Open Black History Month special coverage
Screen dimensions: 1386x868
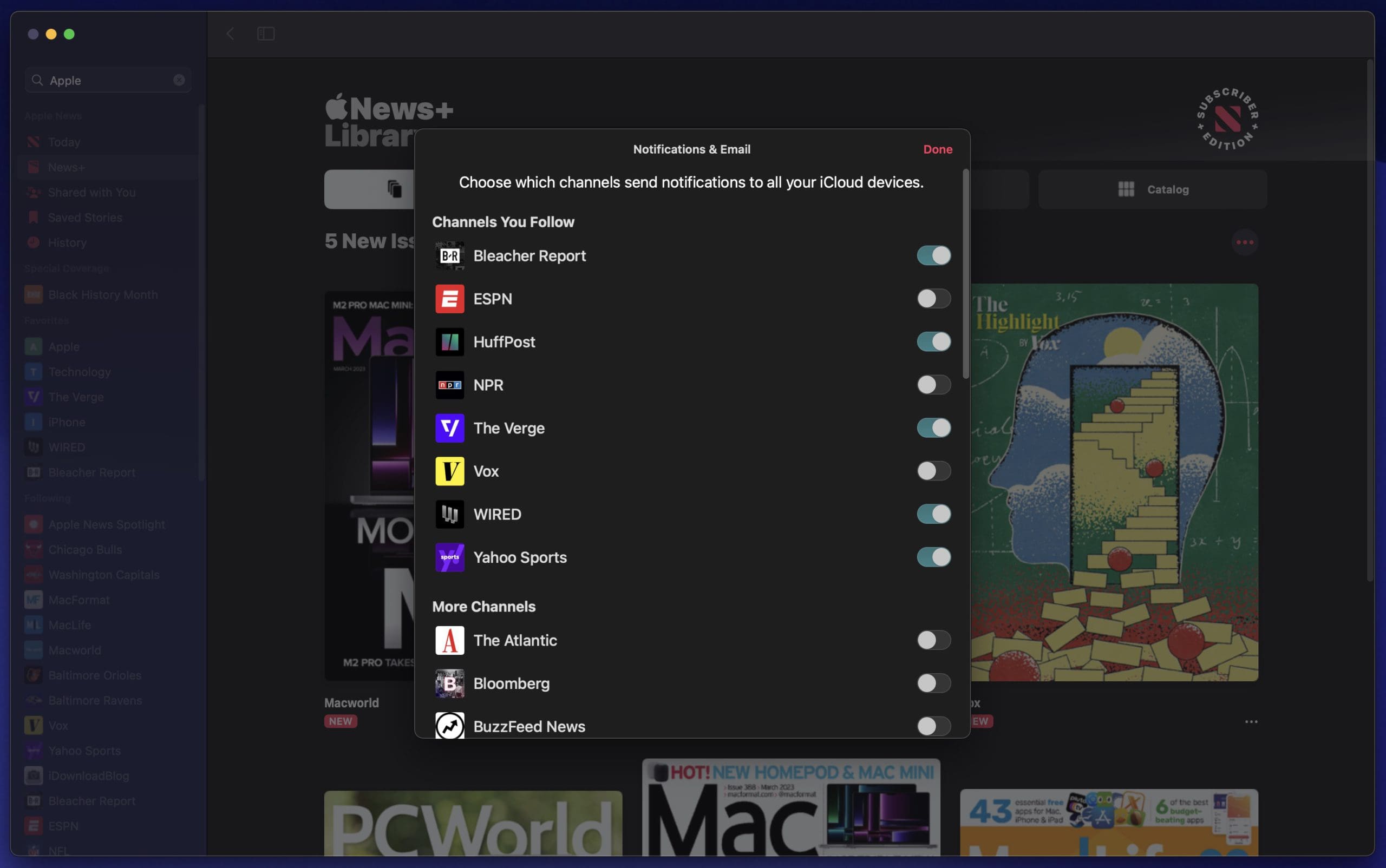pyautogui.click(x=108, y=294)
